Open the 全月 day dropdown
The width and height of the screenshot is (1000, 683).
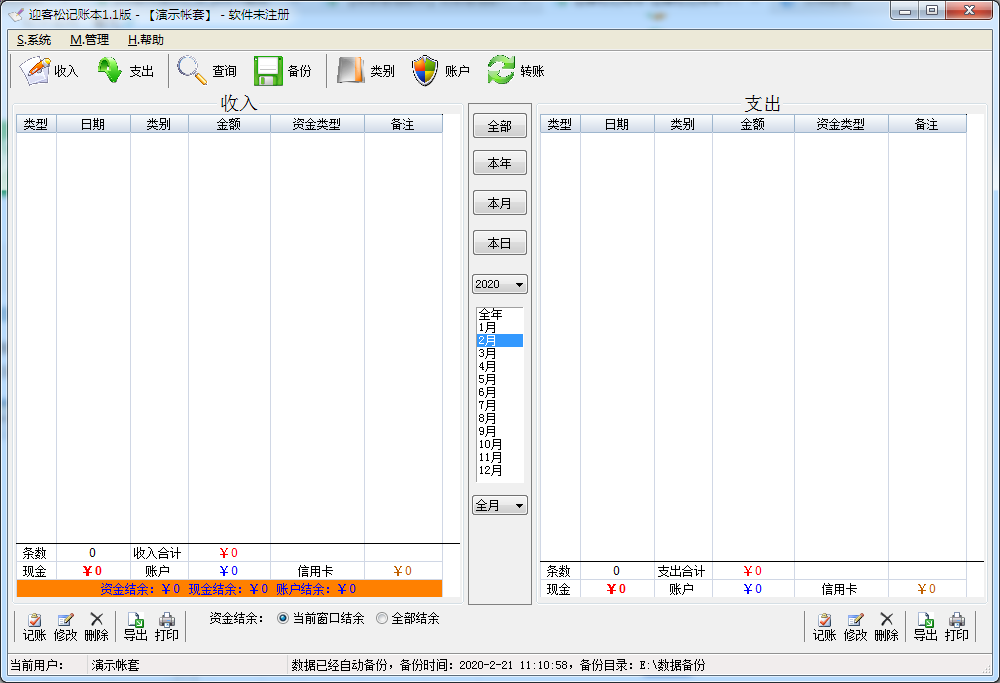[500, 505]
